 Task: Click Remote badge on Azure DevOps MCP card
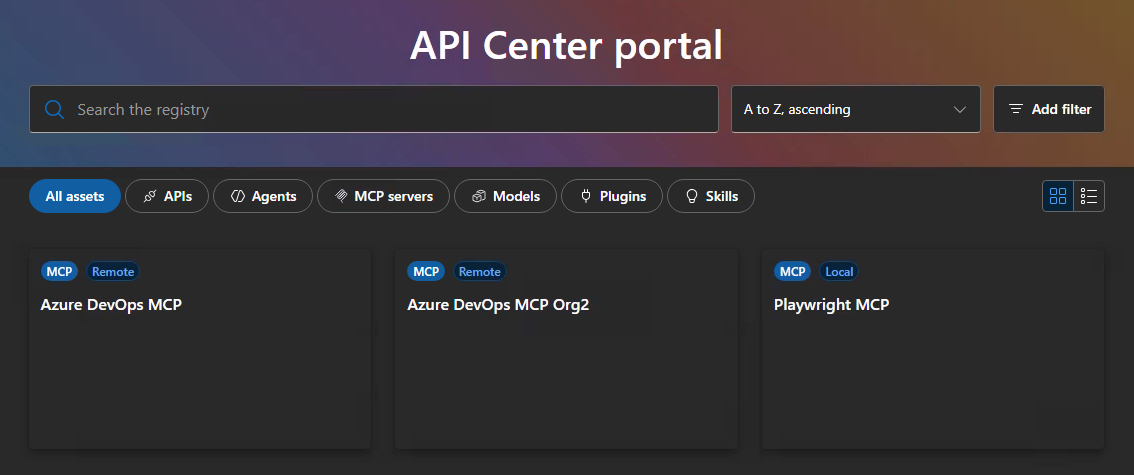pos(113,272)
